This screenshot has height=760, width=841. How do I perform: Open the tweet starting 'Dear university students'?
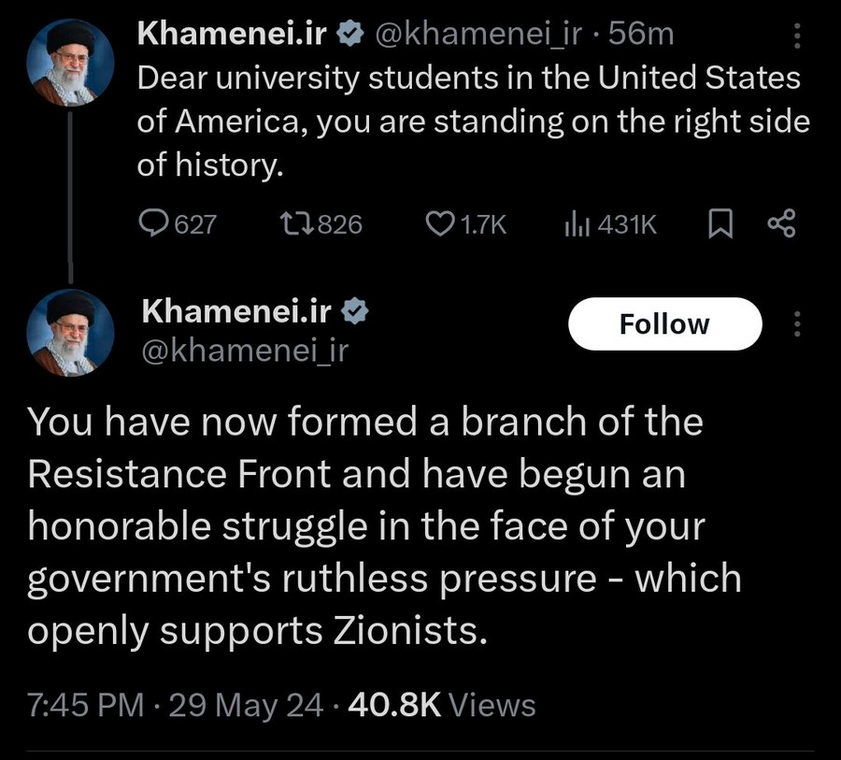click(470, 122)
